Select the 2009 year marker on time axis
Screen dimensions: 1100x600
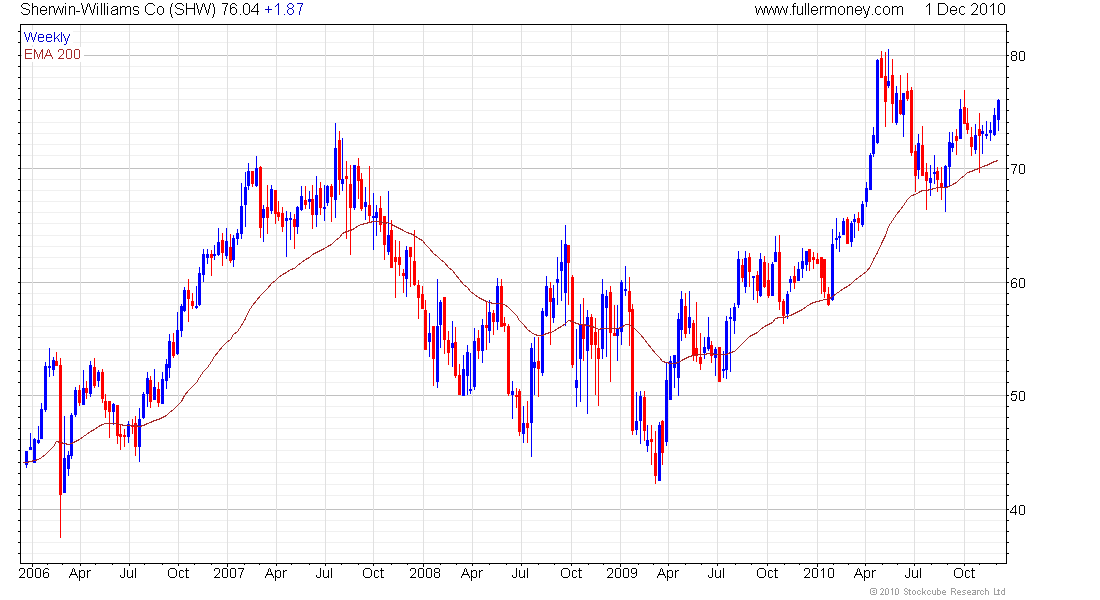[x=621, y=574]
